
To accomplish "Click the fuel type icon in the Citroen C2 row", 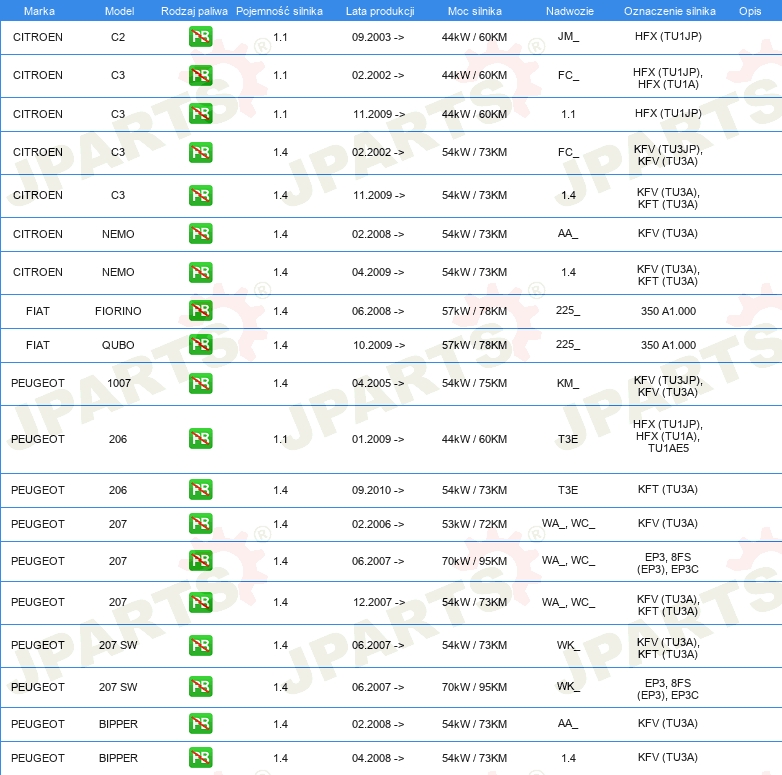I will click(200, 37).
